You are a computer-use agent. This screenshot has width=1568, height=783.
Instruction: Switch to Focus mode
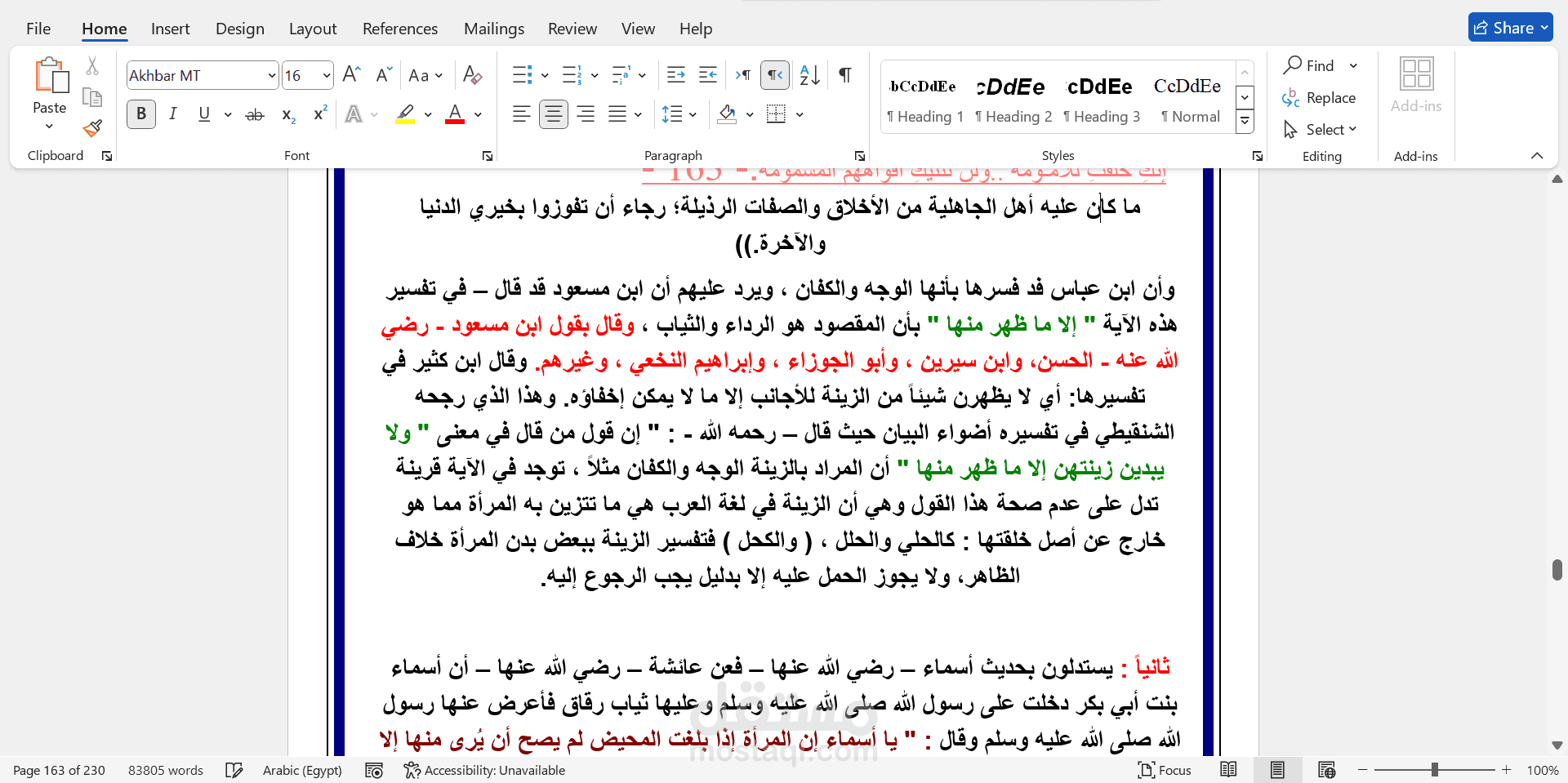(x=1165, y=770)
